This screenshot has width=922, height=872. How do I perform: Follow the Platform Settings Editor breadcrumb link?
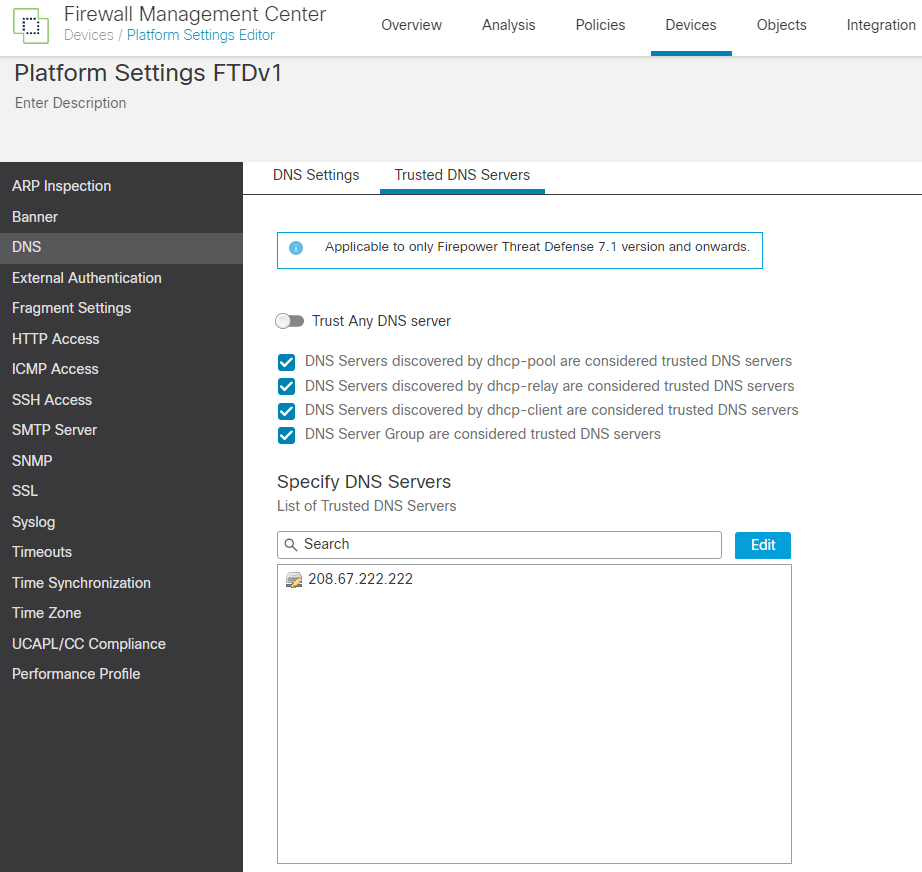coord(201,35)
